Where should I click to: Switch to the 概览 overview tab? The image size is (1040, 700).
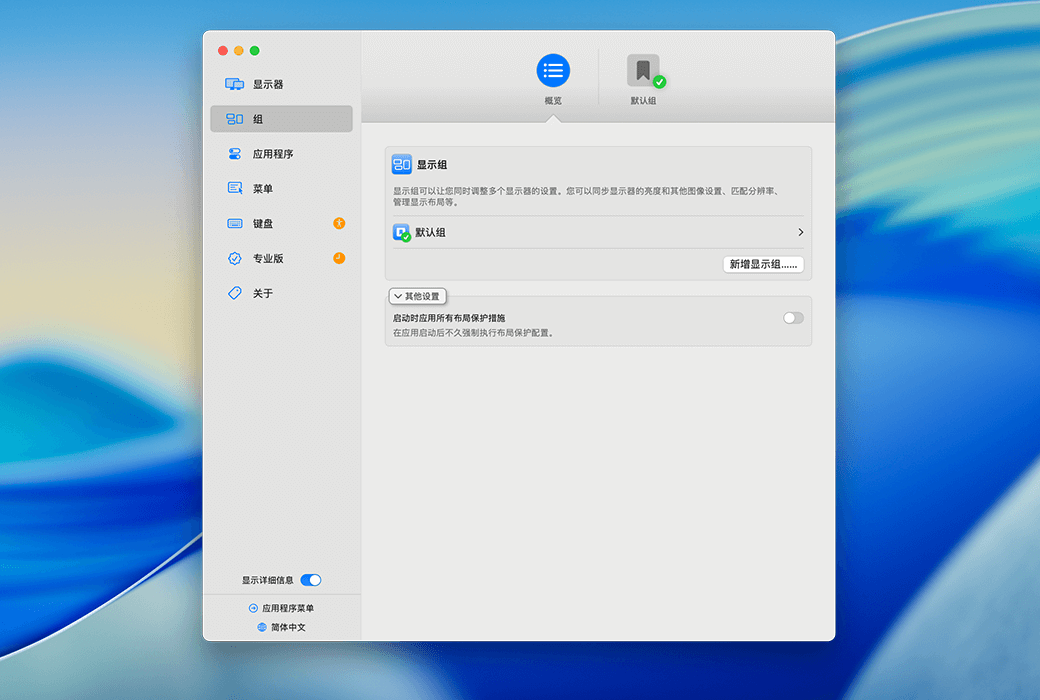coord(553,71)
